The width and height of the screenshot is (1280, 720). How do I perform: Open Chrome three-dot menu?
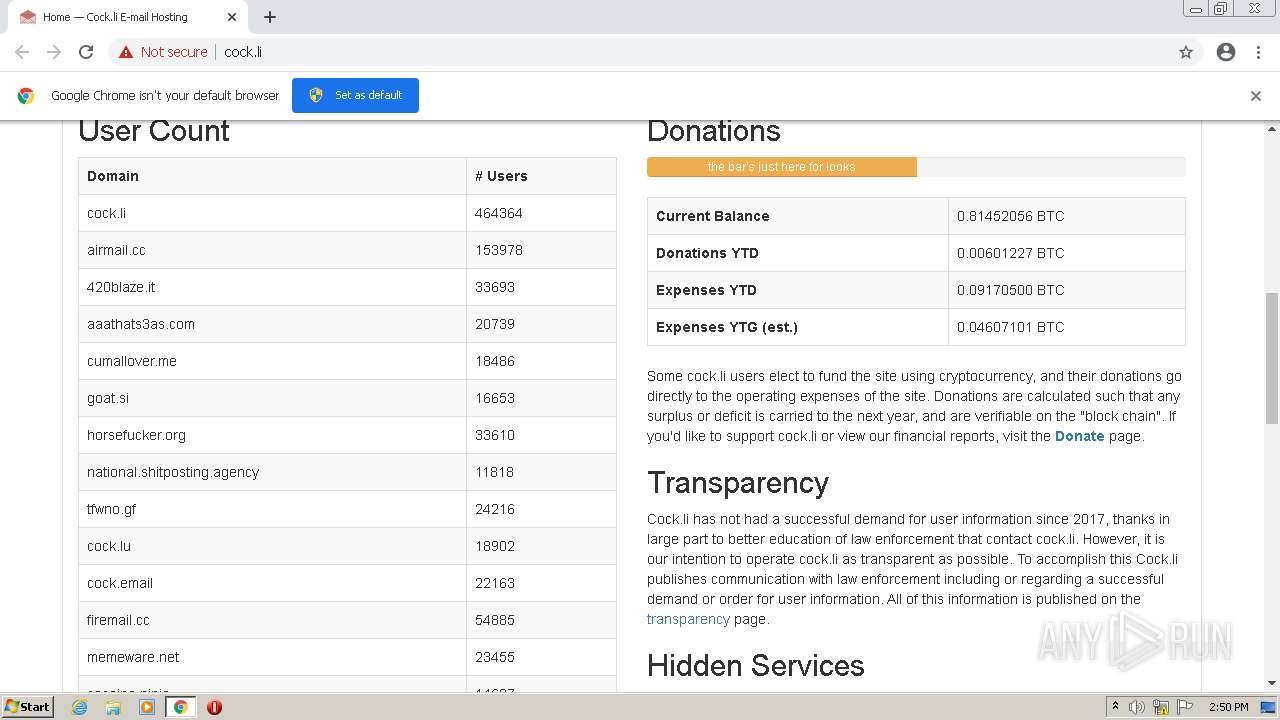coord(1258,52)
